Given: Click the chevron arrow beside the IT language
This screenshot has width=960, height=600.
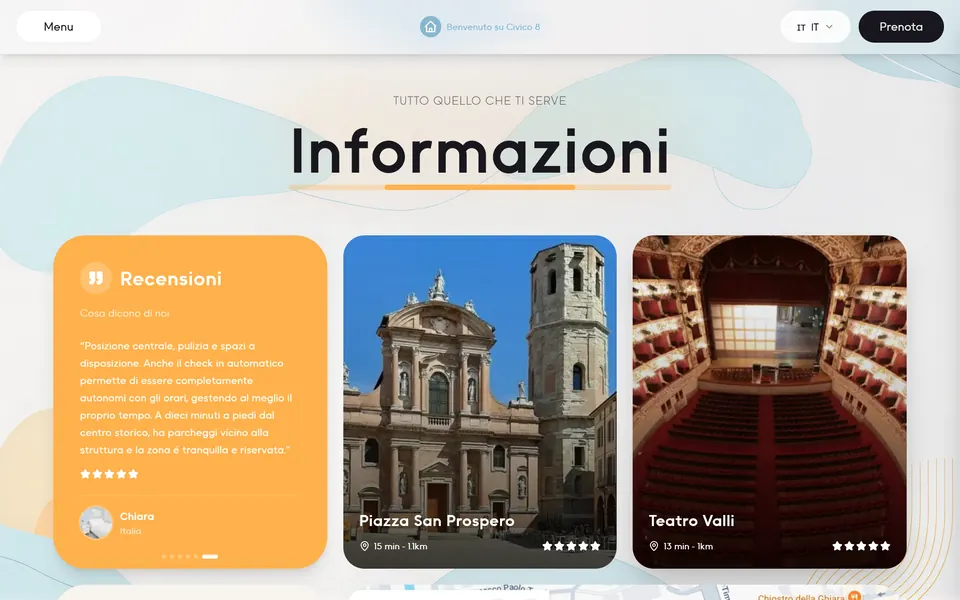Looking at the screenshot, I should pos(830,27).
